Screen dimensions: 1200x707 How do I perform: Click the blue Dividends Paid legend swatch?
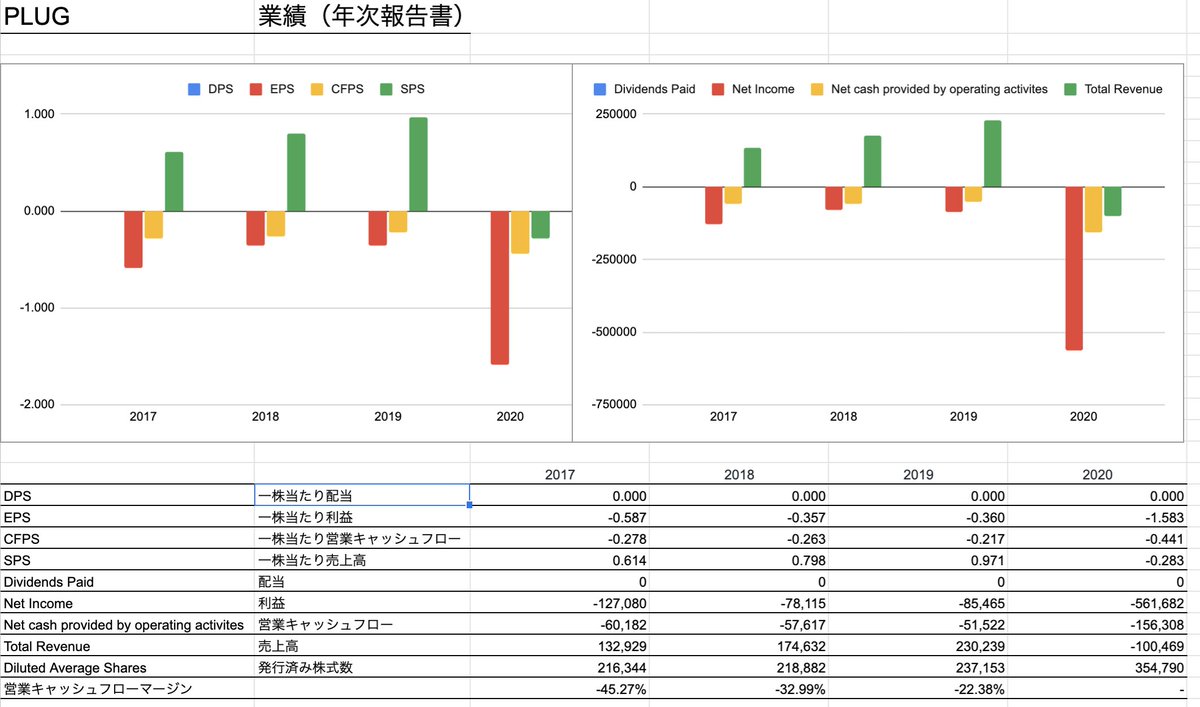600,89
